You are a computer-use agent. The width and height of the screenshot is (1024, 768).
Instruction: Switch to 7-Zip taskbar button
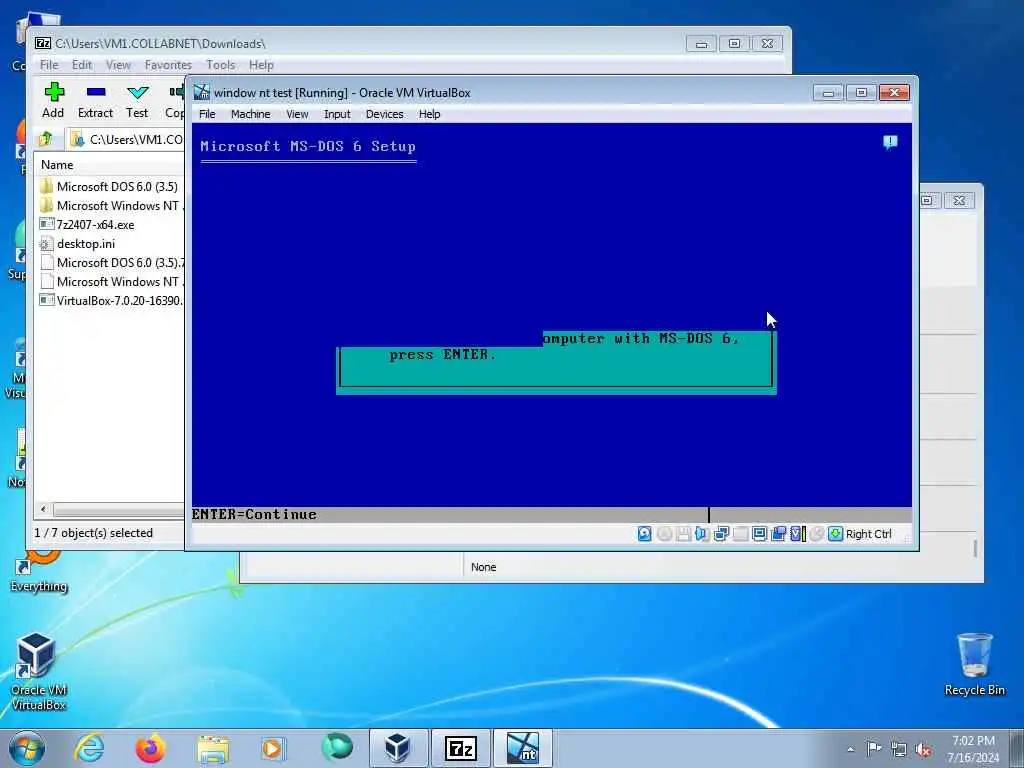click(x=460, y=748)
